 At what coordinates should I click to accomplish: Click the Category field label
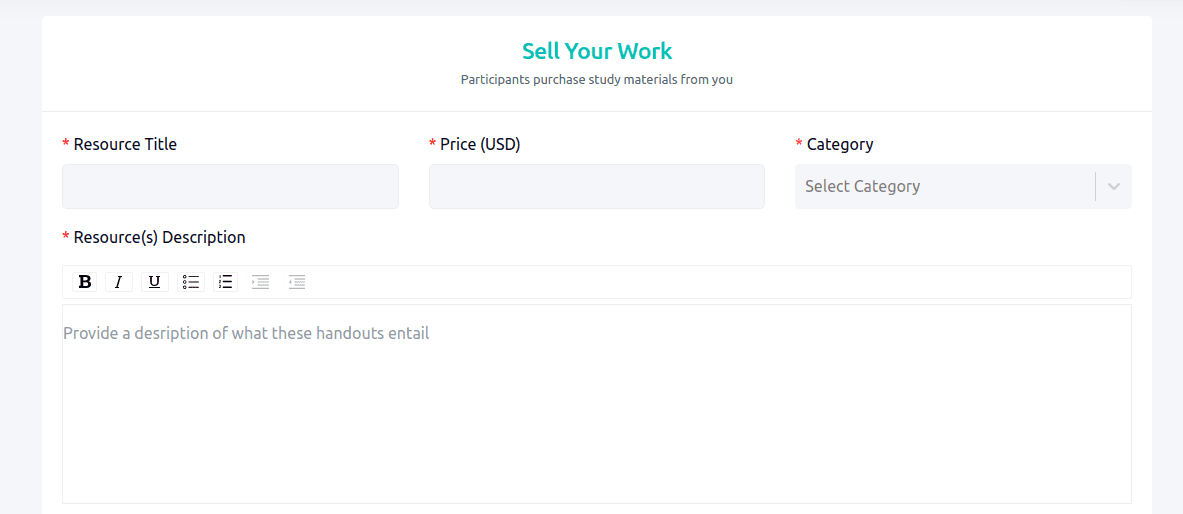point(840,144)
